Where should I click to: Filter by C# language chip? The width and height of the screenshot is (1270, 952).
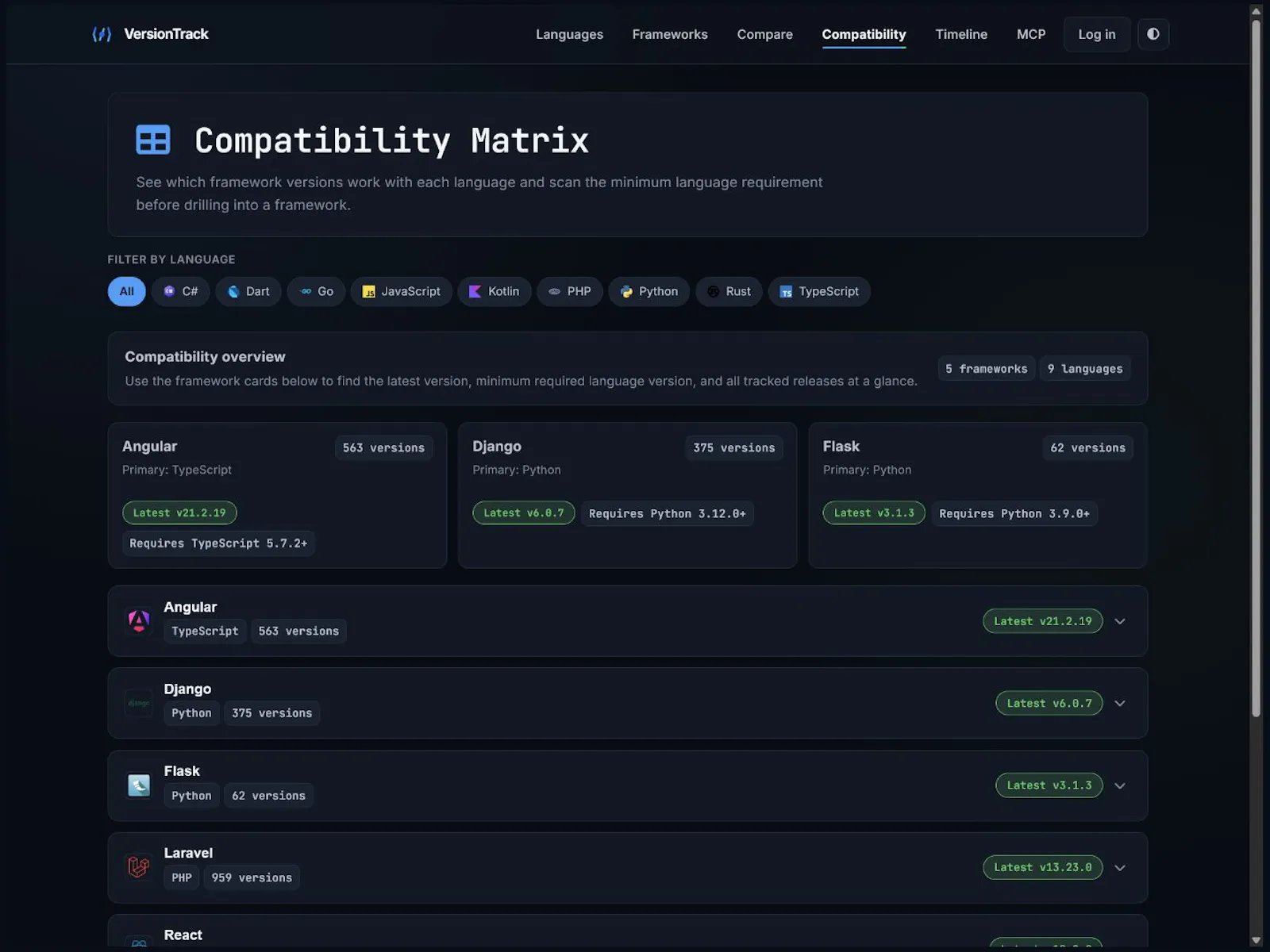181,291
